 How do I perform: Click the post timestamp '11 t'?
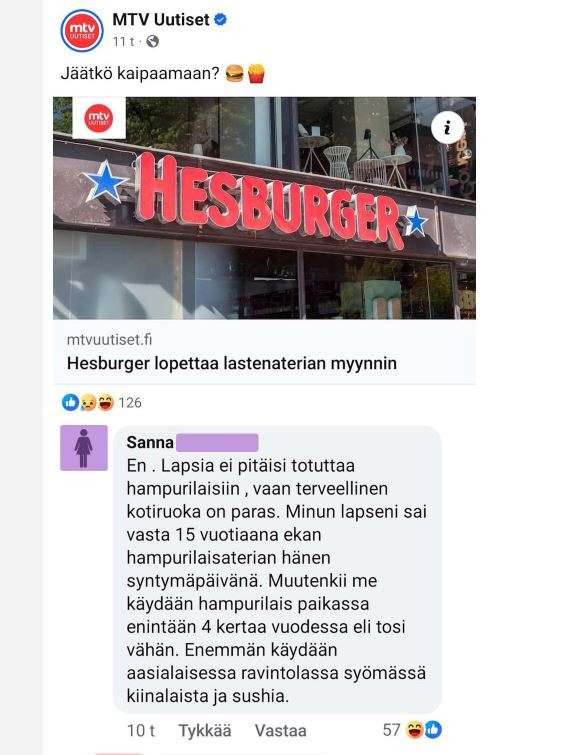click(x=123, y=42)
